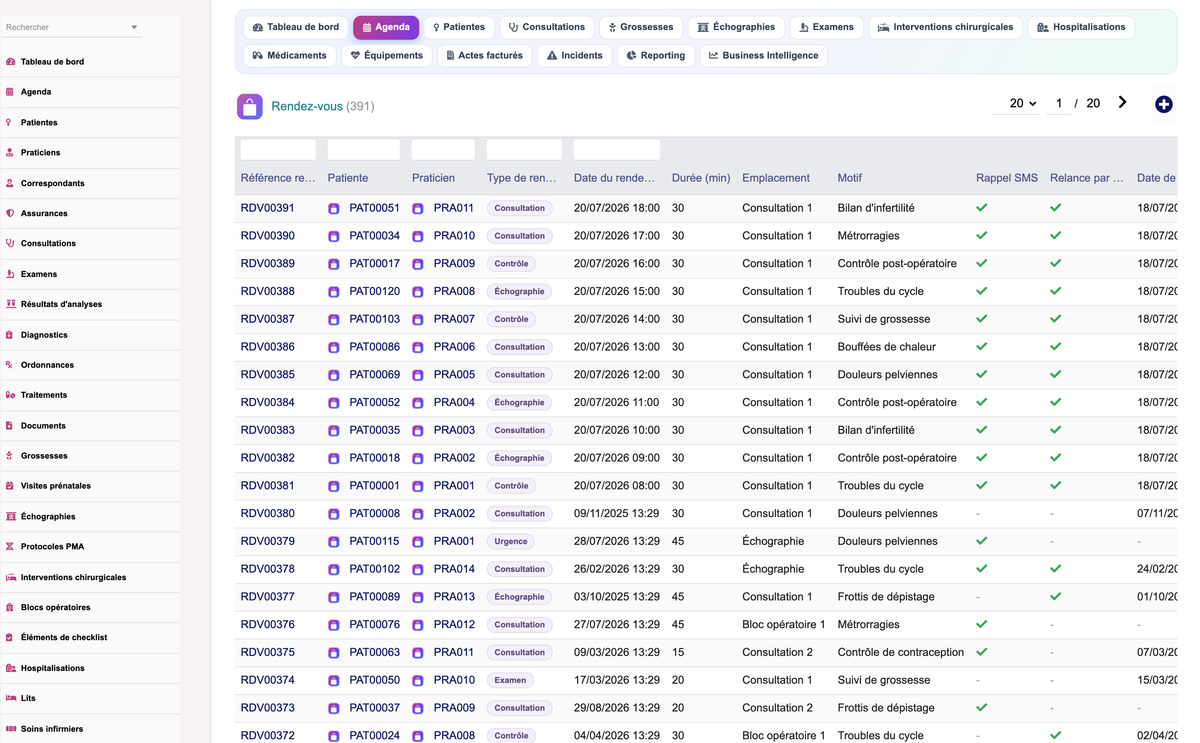The width and height of the screenshot is (1200, 743).
Task: Click practitioner icon beside PRA011 in RDV00391 row
Action: [418, 209]
